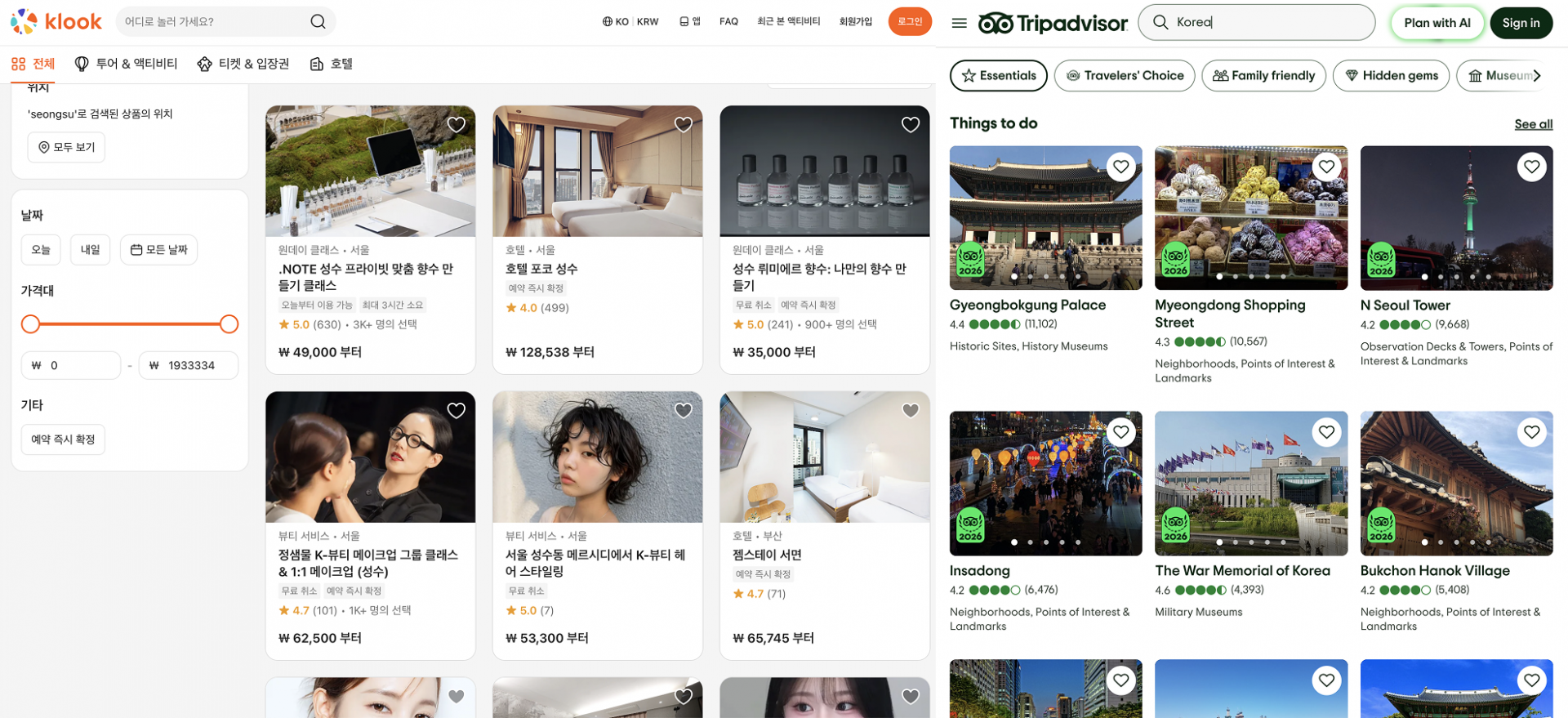1568x718 pixels.
Task: Favorite the 서울 성수동 메르시디 hair styling card
Action: [x=684, y=410]
